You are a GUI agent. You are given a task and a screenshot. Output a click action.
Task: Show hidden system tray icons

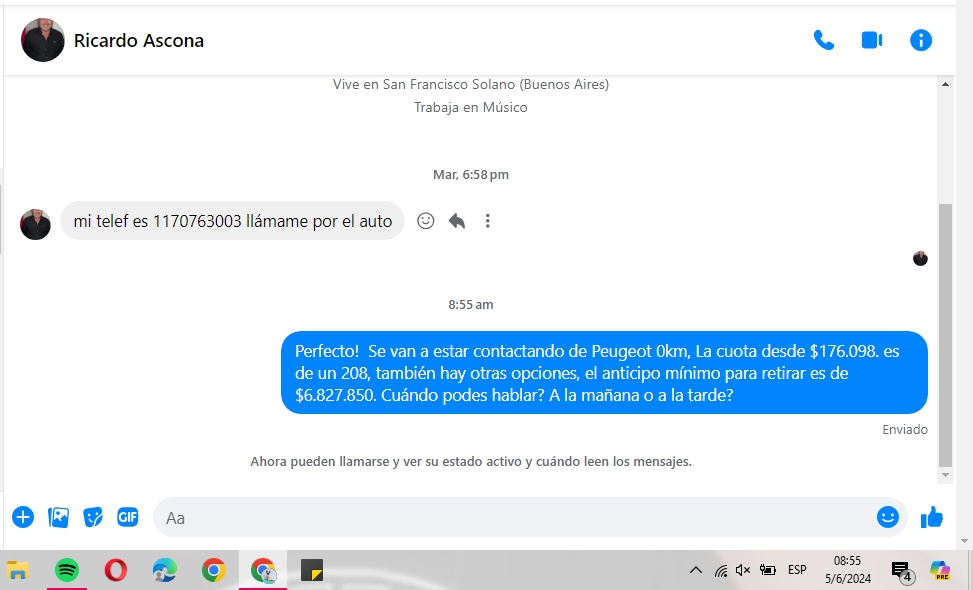pos(696,570)
